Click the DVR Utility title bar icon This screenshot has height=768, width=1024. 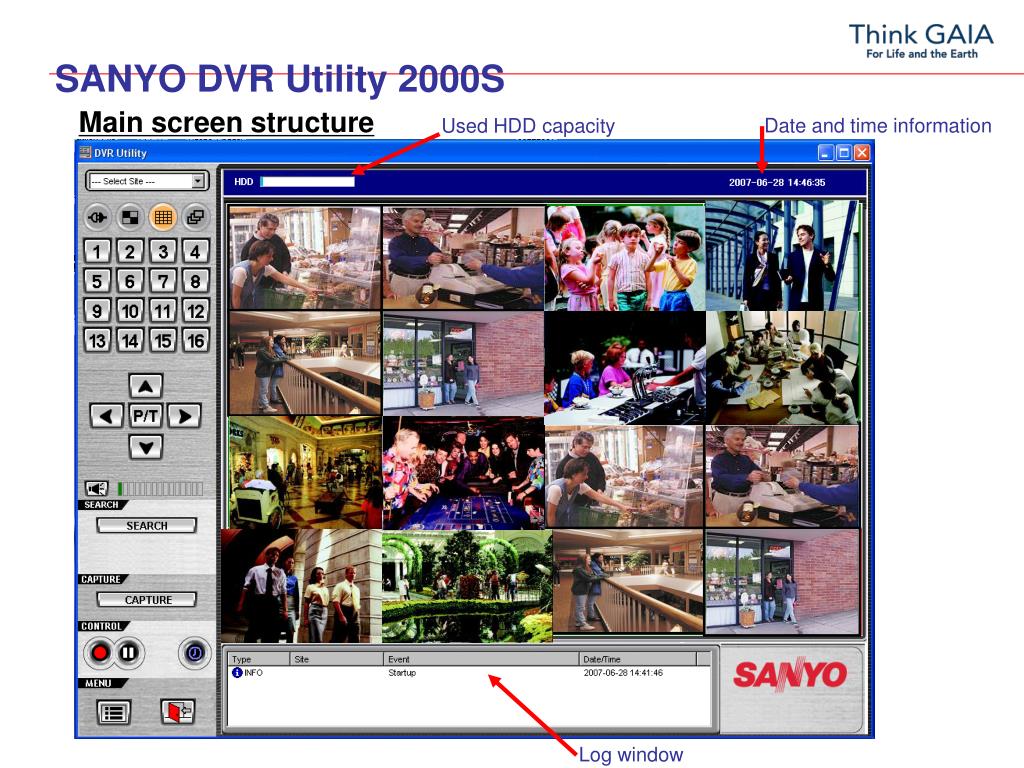pyautogui.click(x=85, y=153)
